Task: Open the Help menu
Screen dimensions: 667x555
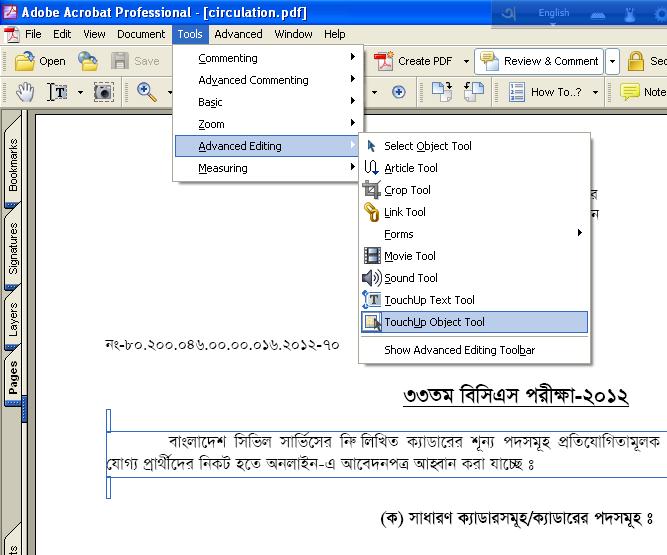Action: point(335,34)
